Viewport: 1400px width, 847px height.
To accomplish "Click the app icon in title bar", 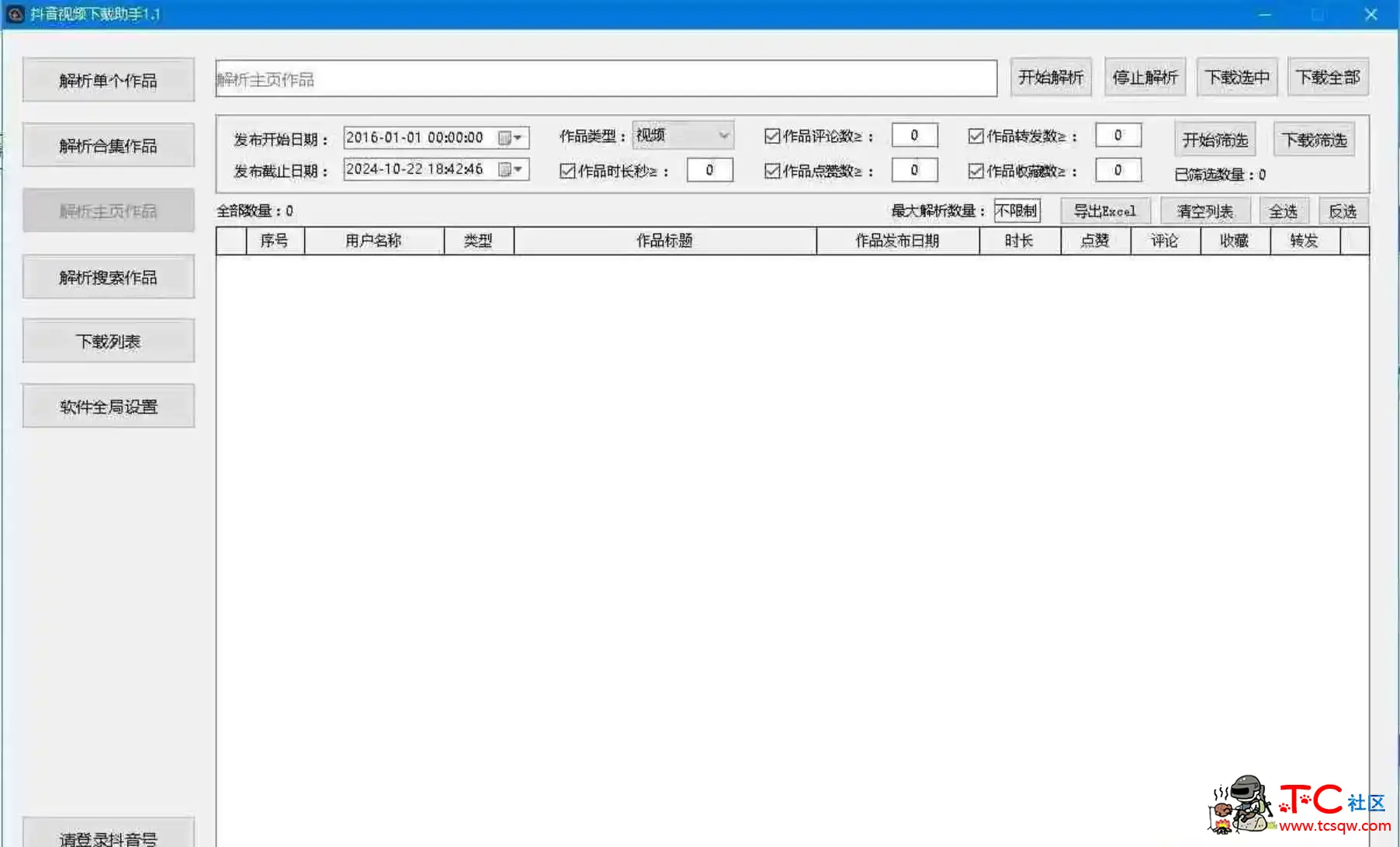I will tap(16, 14).
